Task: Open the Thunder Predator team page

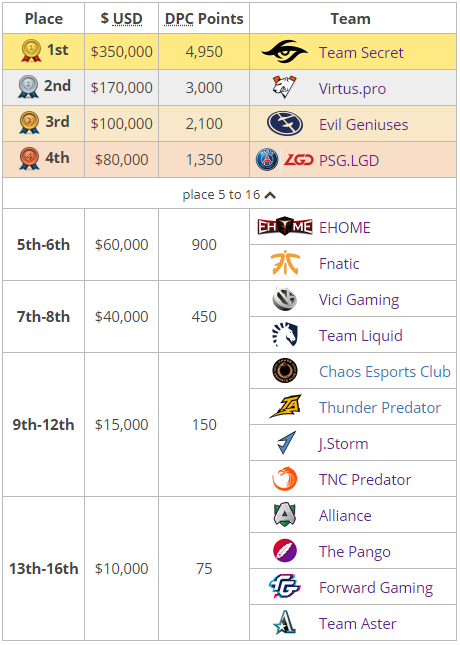Action: [x=380, y=408]
